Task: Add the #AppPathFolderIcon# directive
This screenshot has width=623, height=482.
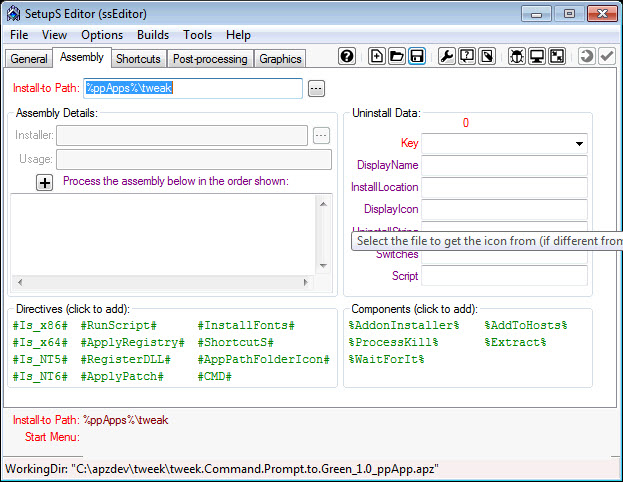Action: tap(263, 360)
